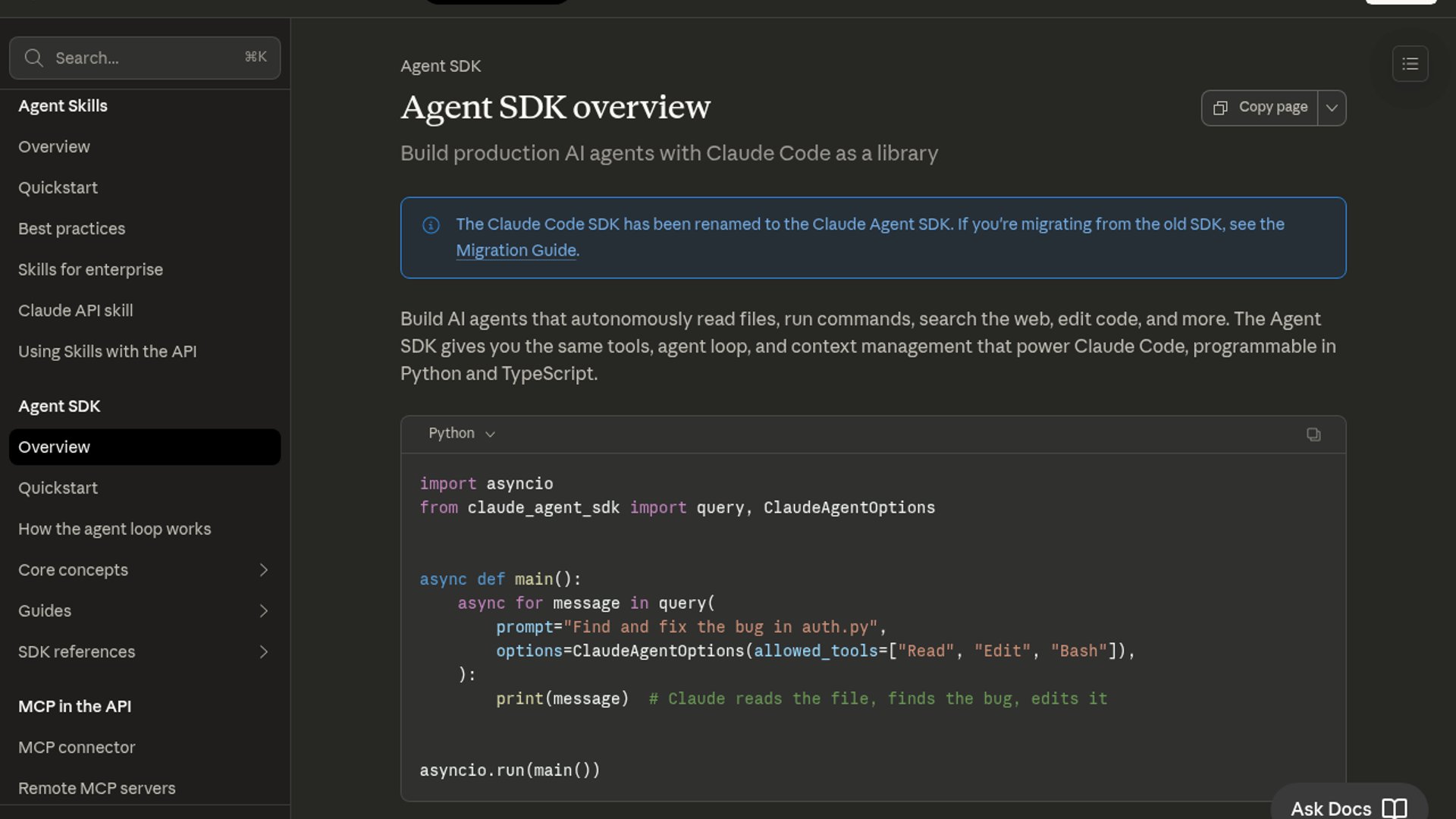Open the table of contents list icon
1456x819 pixels.
coord(1410,64)
